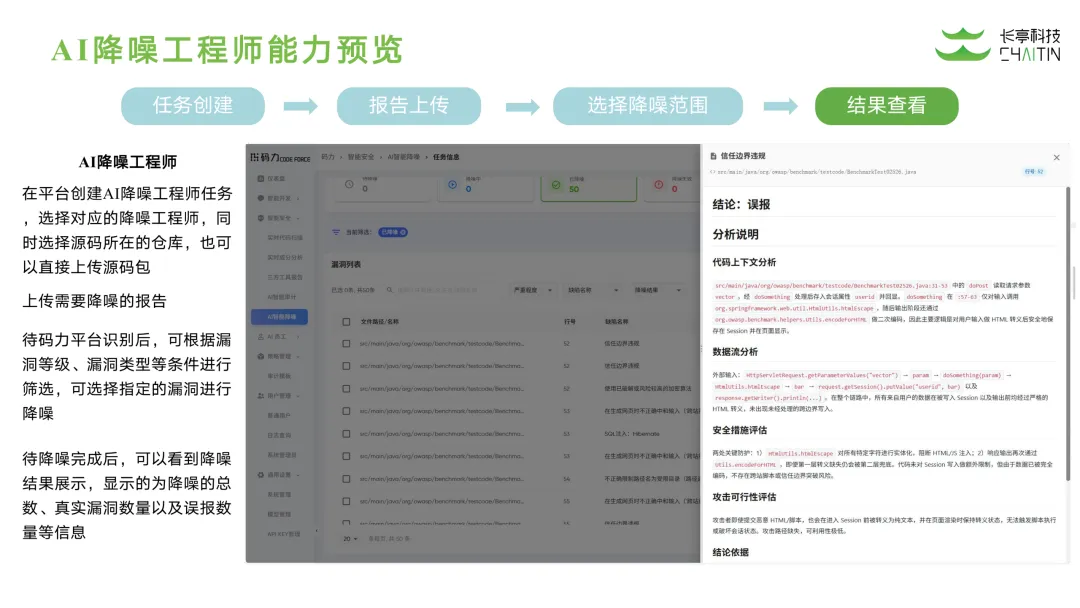Close the 信任边界违规 detail panel
The width and height of the screenshot is (1080, 608).
coord(1057,158)
